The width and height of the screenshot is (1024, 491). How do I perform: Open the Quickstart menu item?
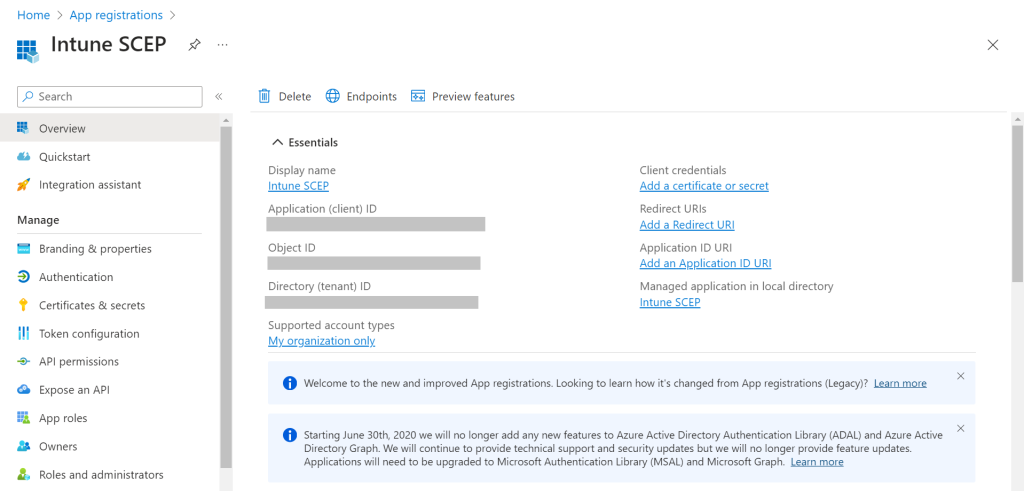[x=110, y=157]
